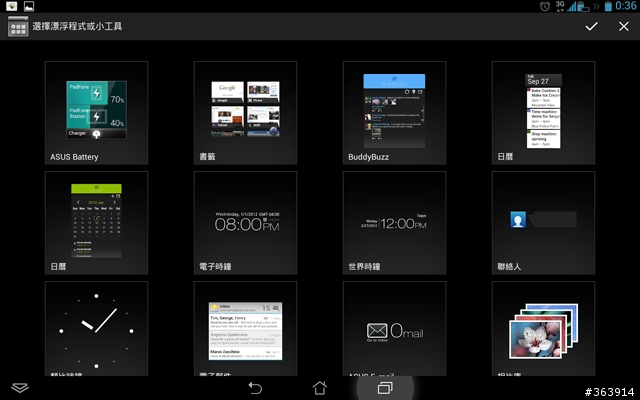Tap the alarm clock status icon
This screenshot has height=400, width=640.
click(544, 6)
